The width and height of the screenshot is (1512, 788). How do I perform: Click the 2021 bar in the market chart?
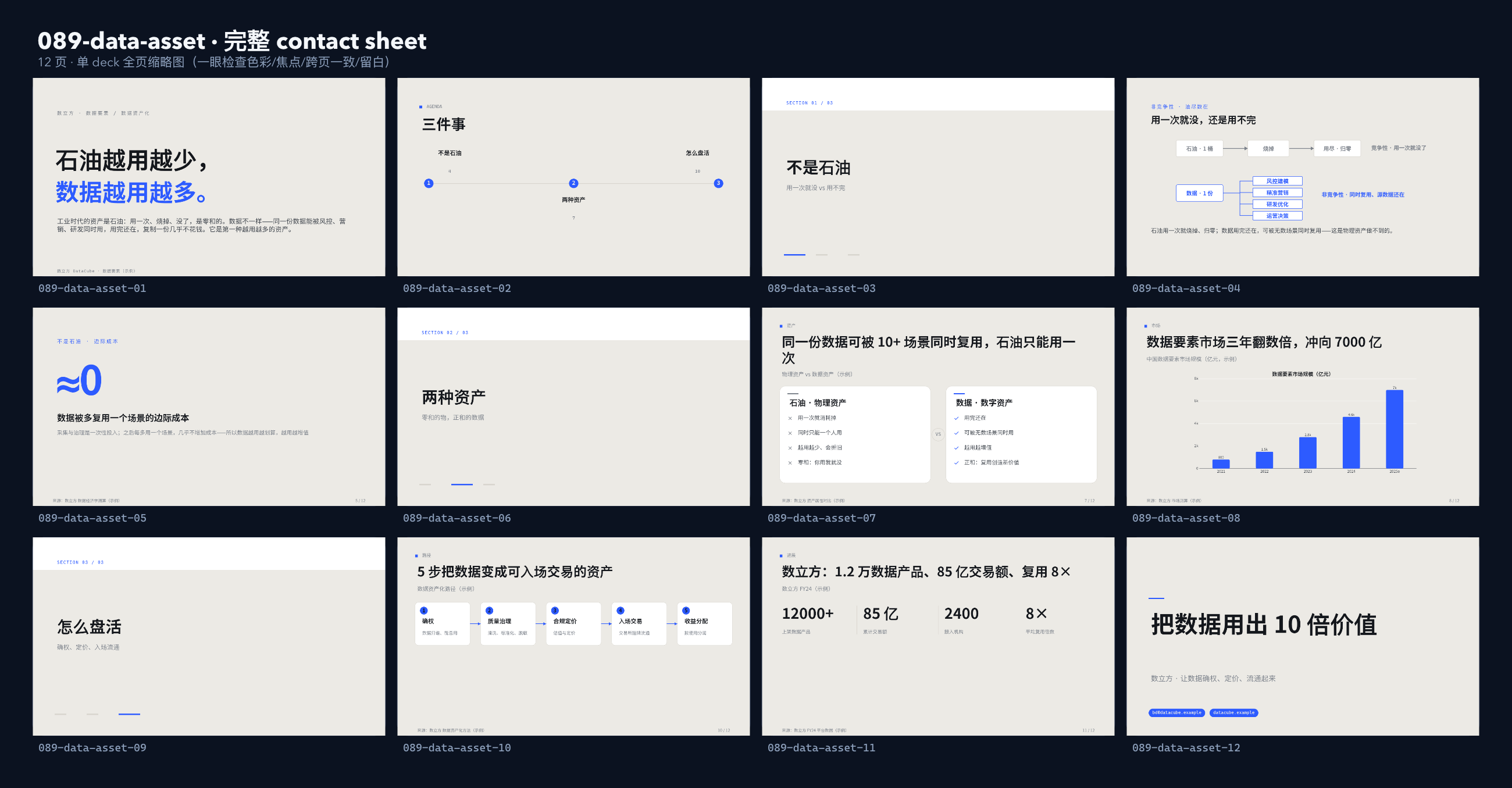point(1221,464)
